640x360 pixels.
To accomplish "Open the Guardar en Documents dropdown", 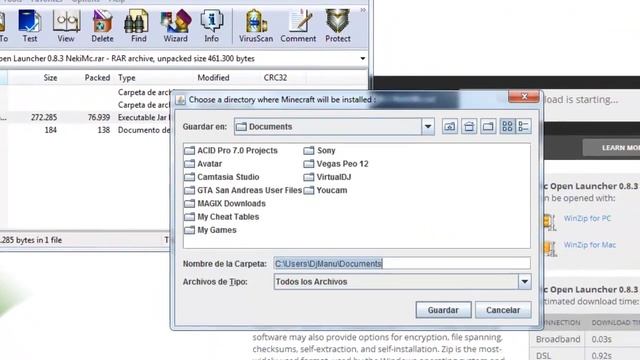I will (x=427, y=127).
